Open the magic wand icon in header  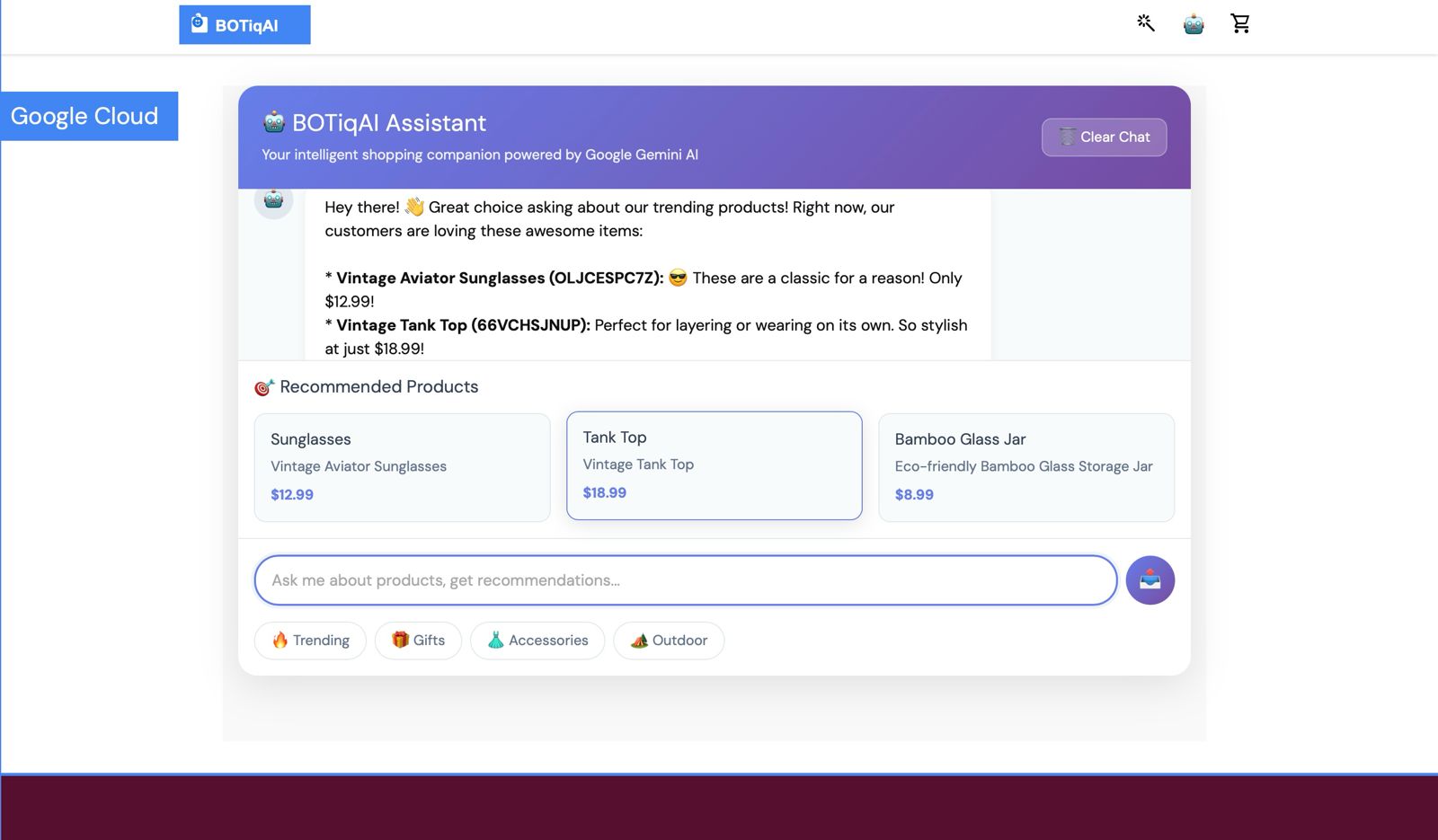(1146, 23)
